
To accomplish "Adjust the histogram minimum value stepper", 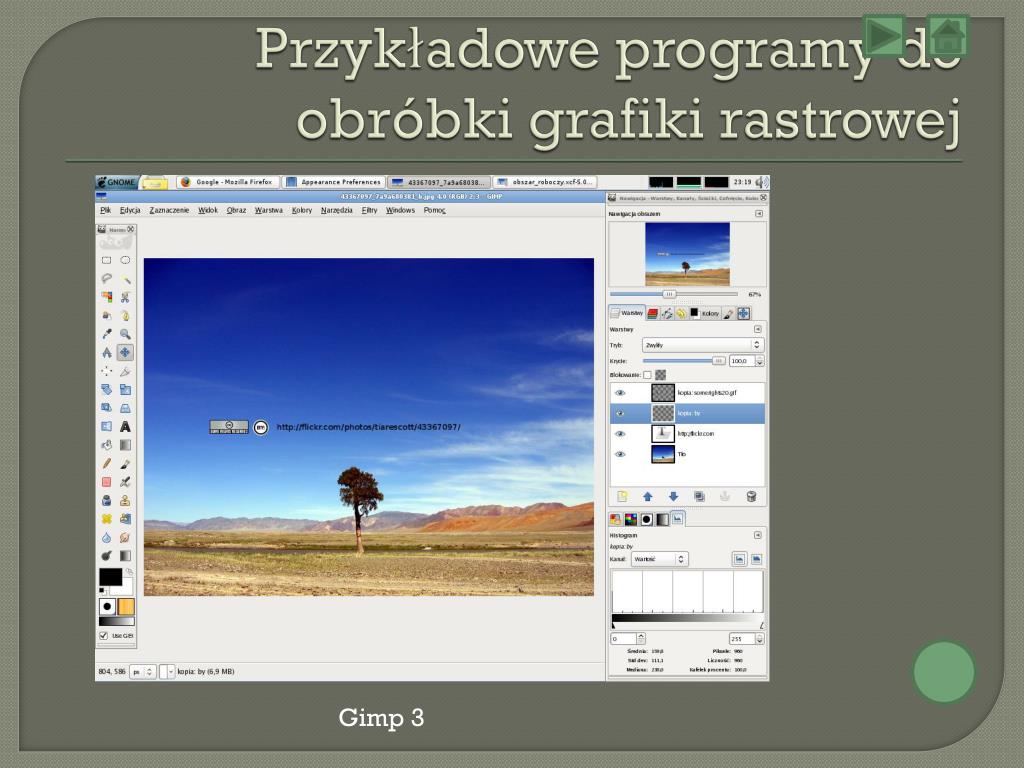I will point(641,638).
